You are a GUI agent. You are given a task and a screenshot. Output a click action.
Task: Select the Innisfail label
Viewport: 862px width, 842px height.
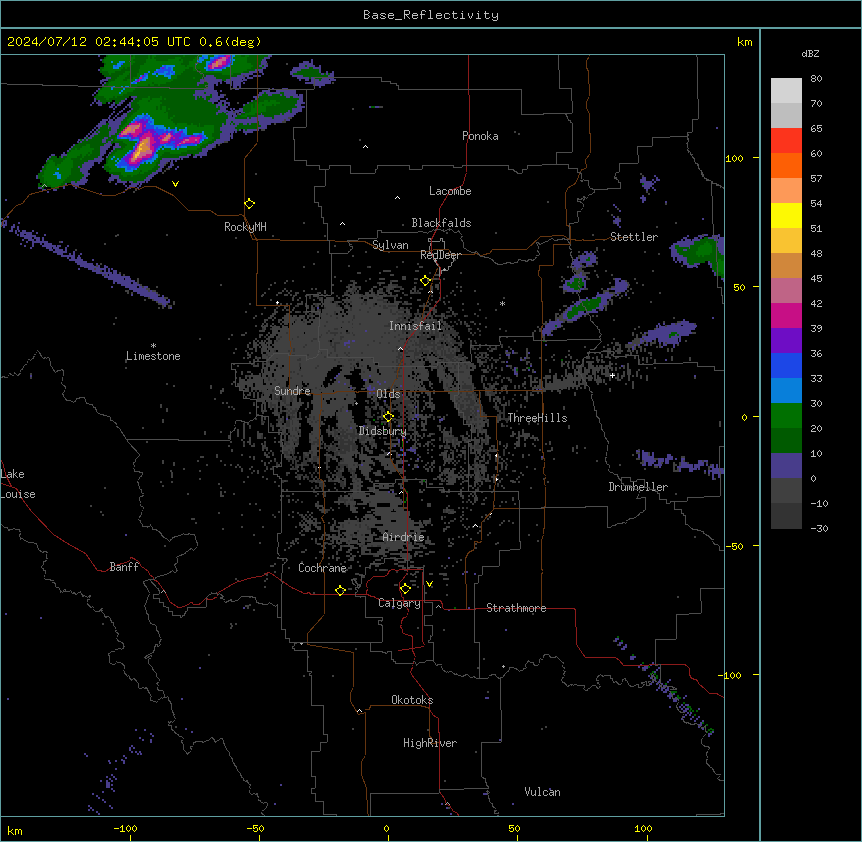pos(415,326)
